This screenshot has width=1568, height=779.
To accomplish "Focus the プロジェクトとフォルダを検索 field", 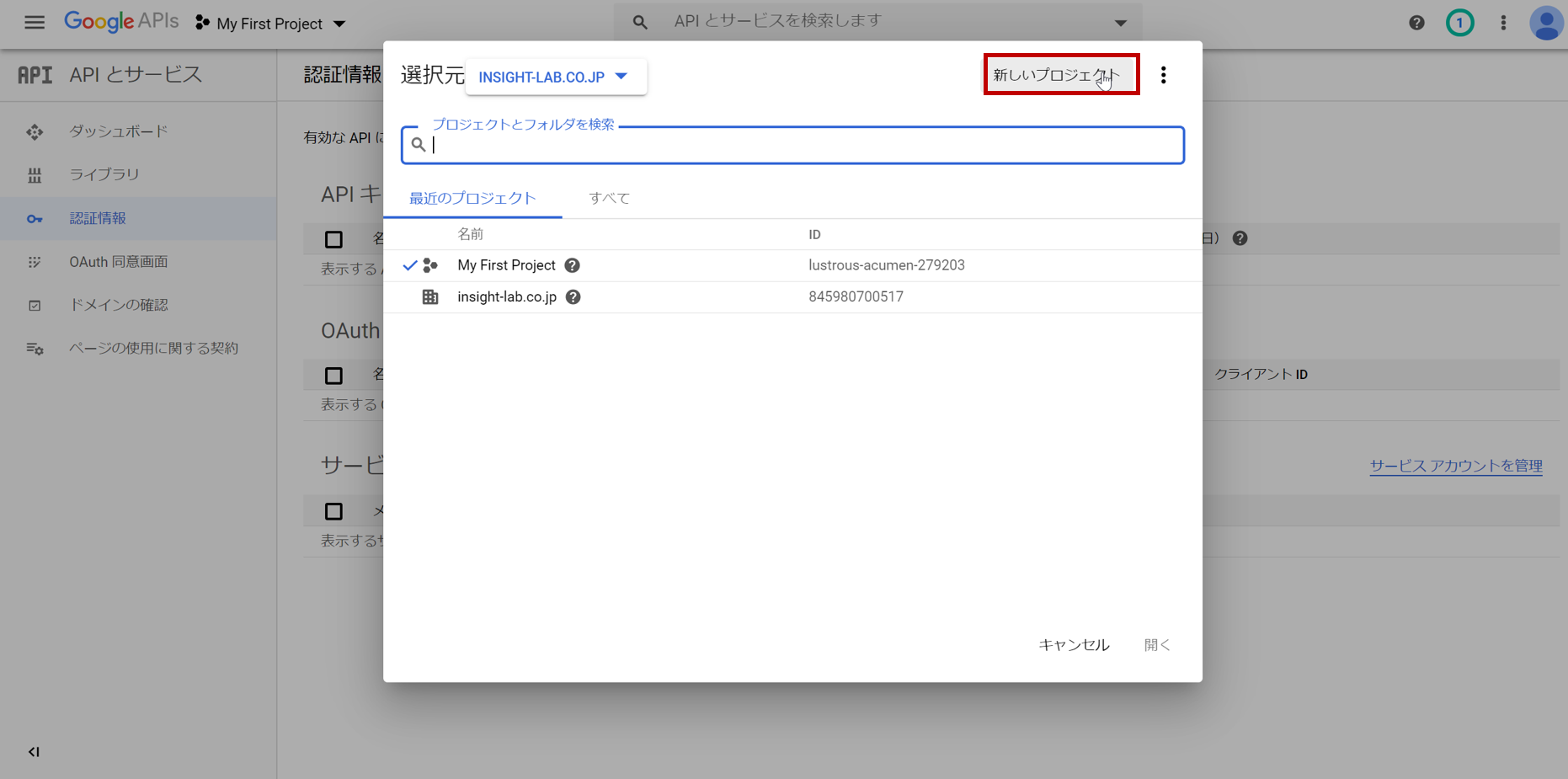I will (792, 145).
